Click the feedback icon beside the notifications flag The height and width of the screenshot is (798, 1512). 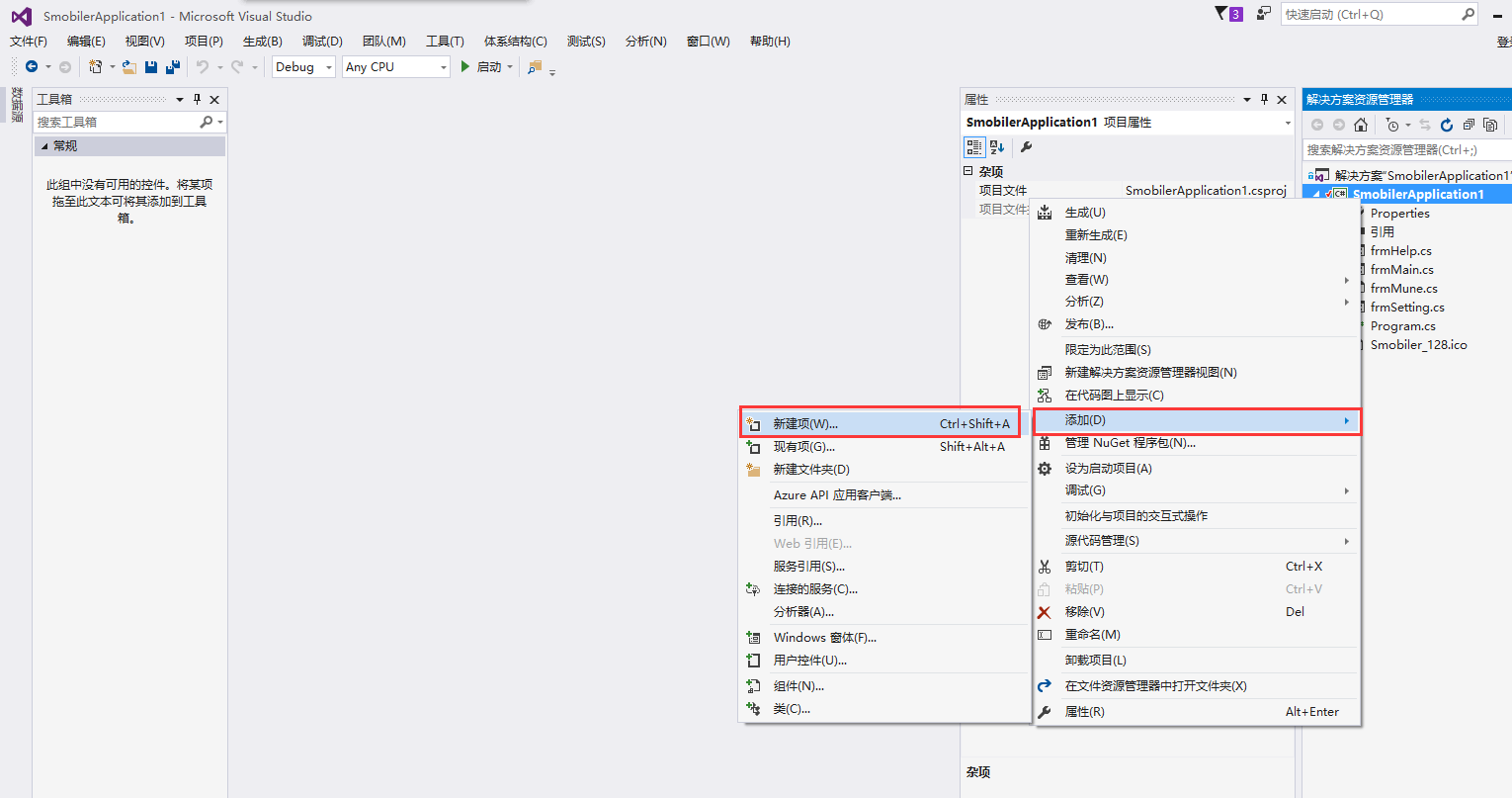pyautogui.click(x=1263, y=14)
